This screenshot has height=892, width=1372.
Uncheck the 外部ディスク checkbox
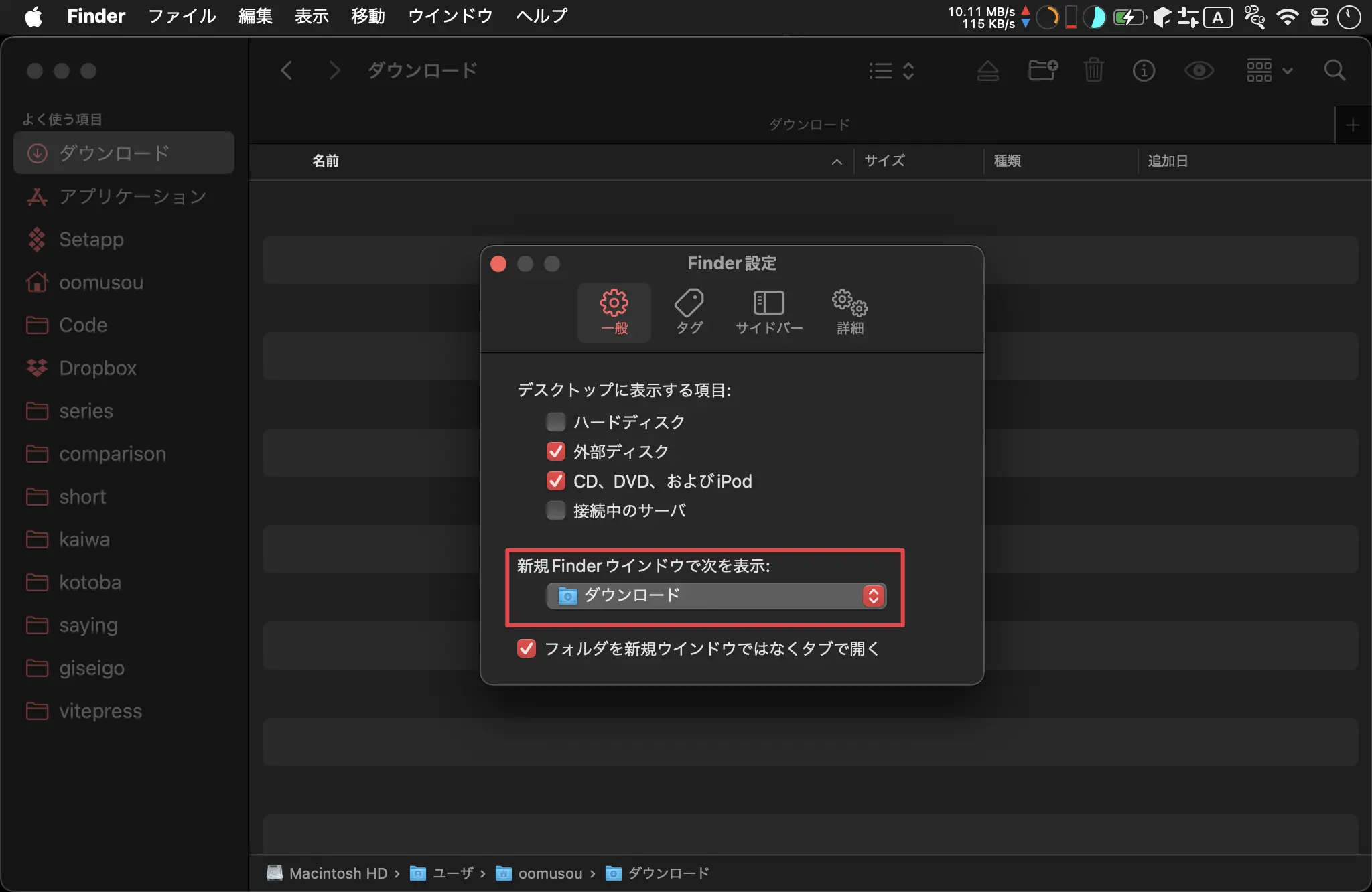pyautogui.click(x=555, y=451)
